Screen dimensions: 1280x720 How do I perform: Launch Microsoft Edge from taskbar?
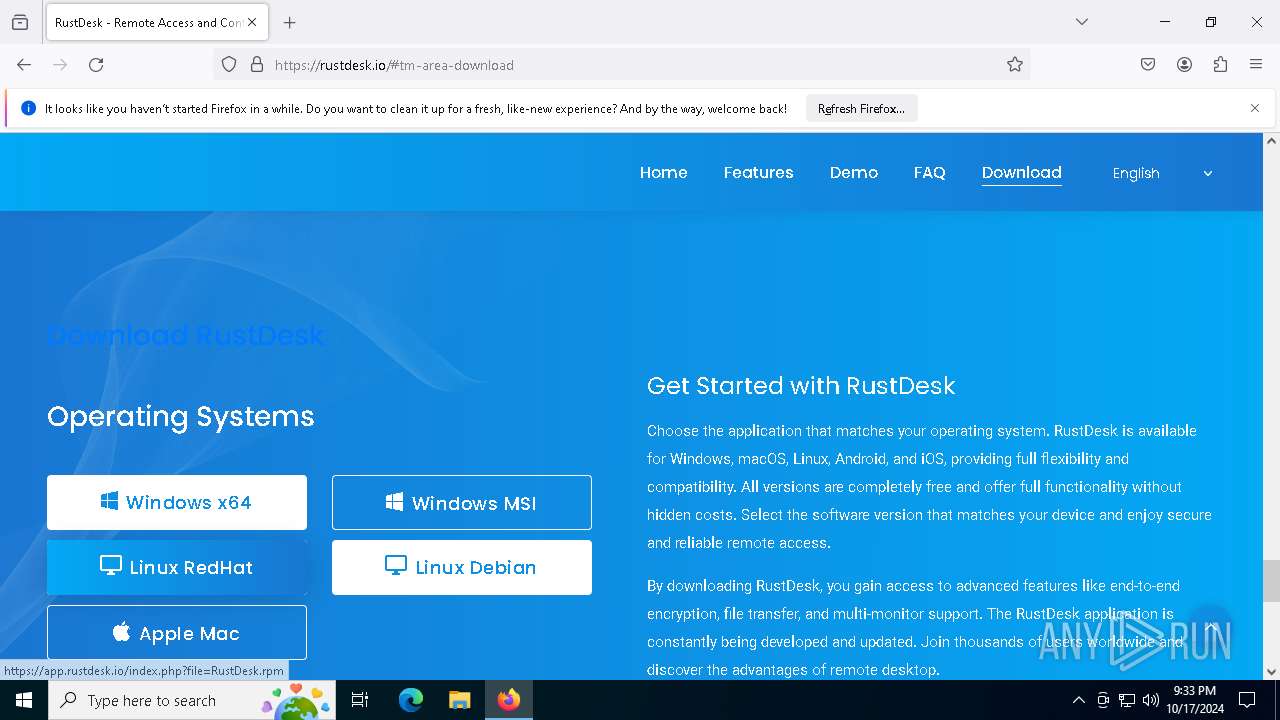[411, 700]
